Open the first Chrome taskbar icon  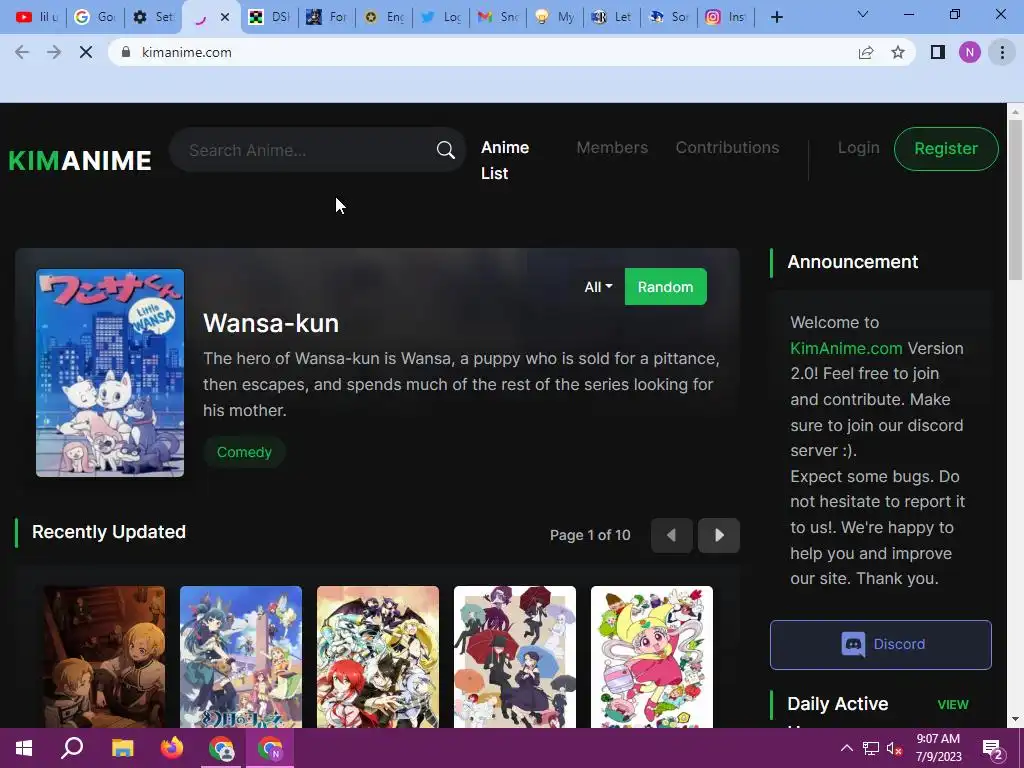[221, 748]
